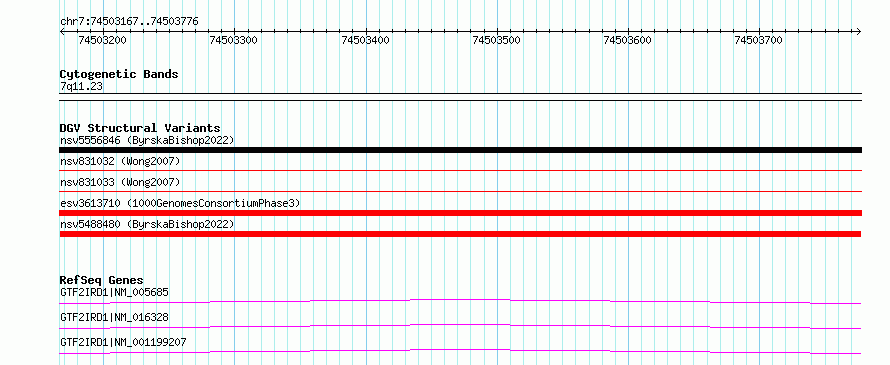Open the esv3613710 (1000GenomesConsortiumPhase3) label
Image resolution: width=890 pixels, height=365 pixels.
coord(180,203)
